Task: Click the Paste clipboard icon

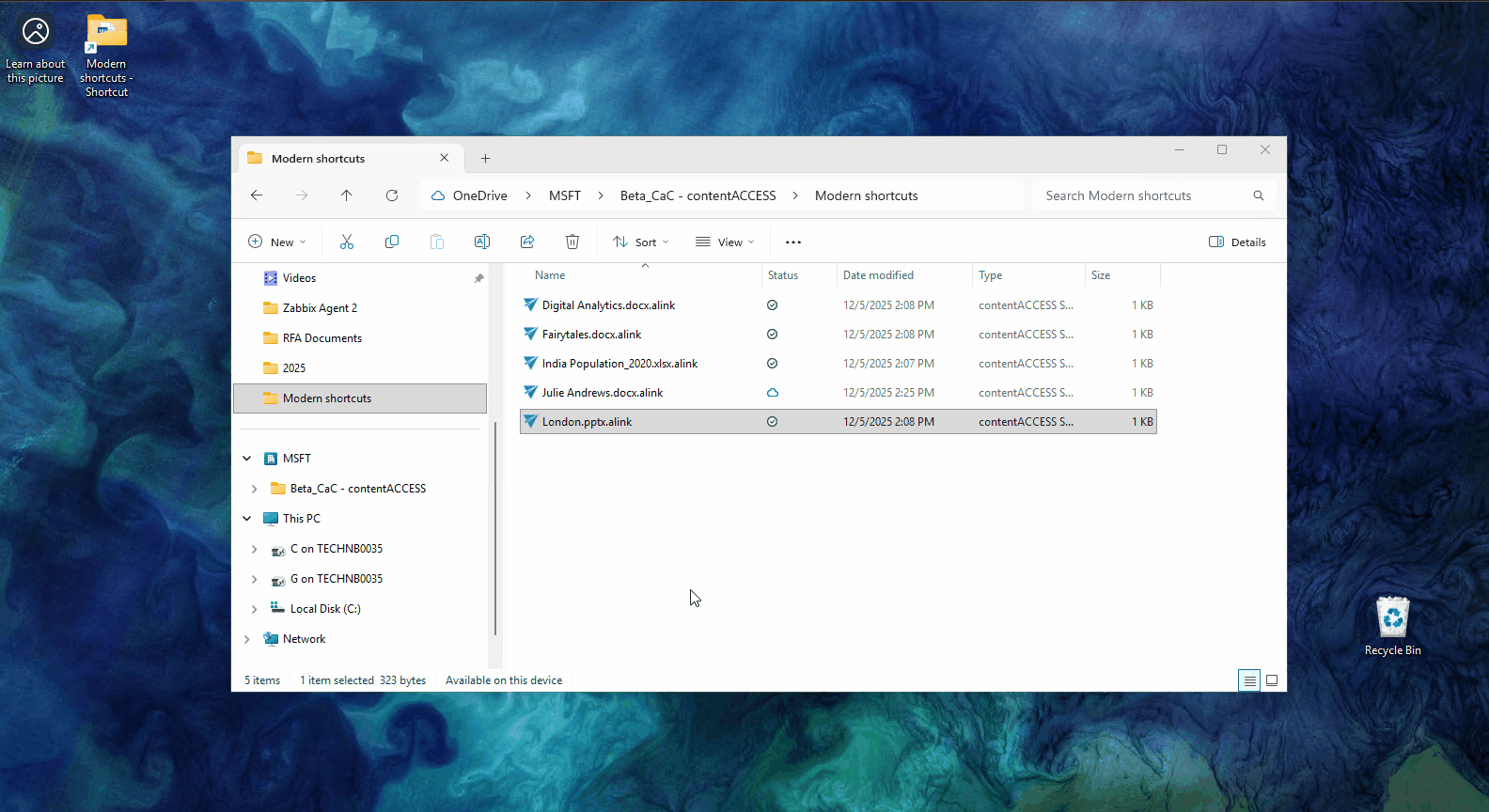Action: [x=437, y=242]
